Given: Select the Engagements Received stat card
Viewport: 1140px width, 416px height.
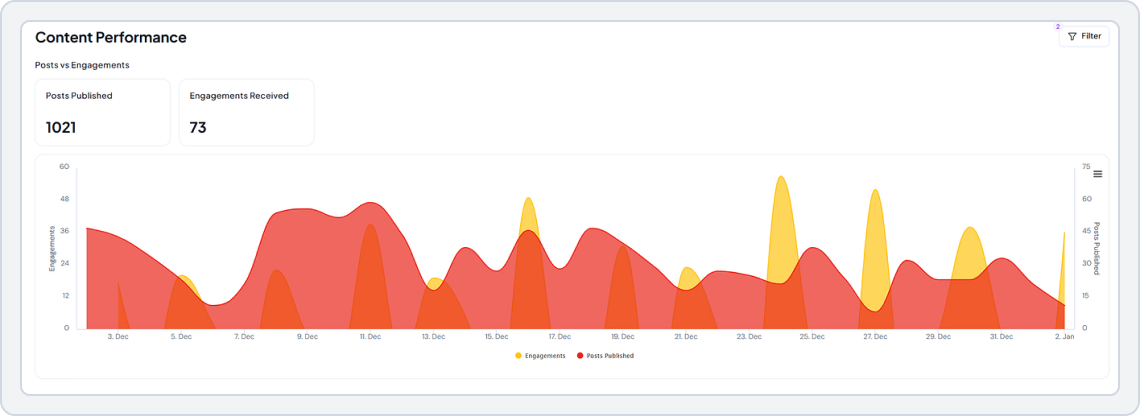Looking at the screenshot, I should click(x=246, y=112).
